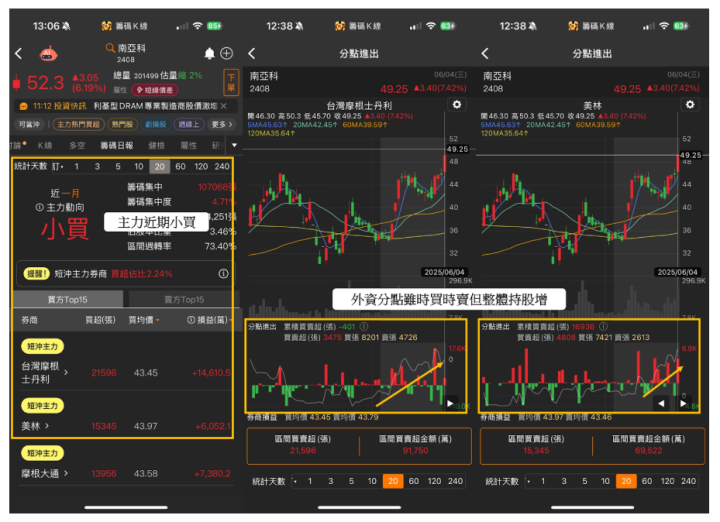
Task: Tap the 主力熱門買超 tag
Action: (79, 124)
